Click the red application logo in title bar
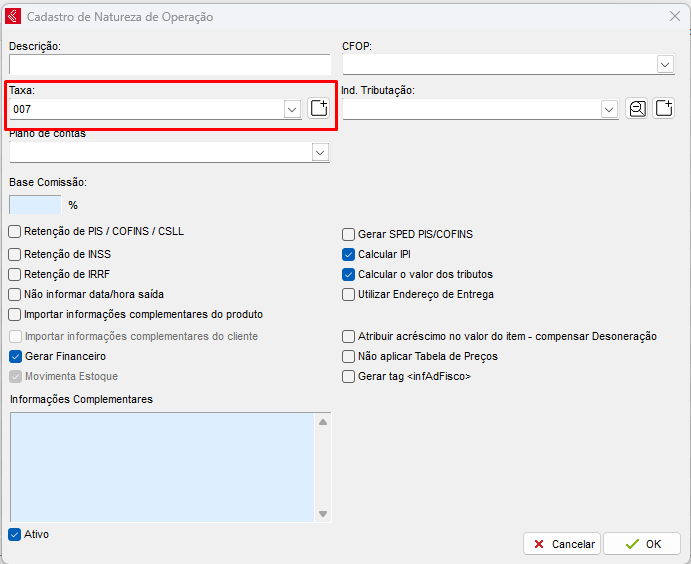 [14, 17]
